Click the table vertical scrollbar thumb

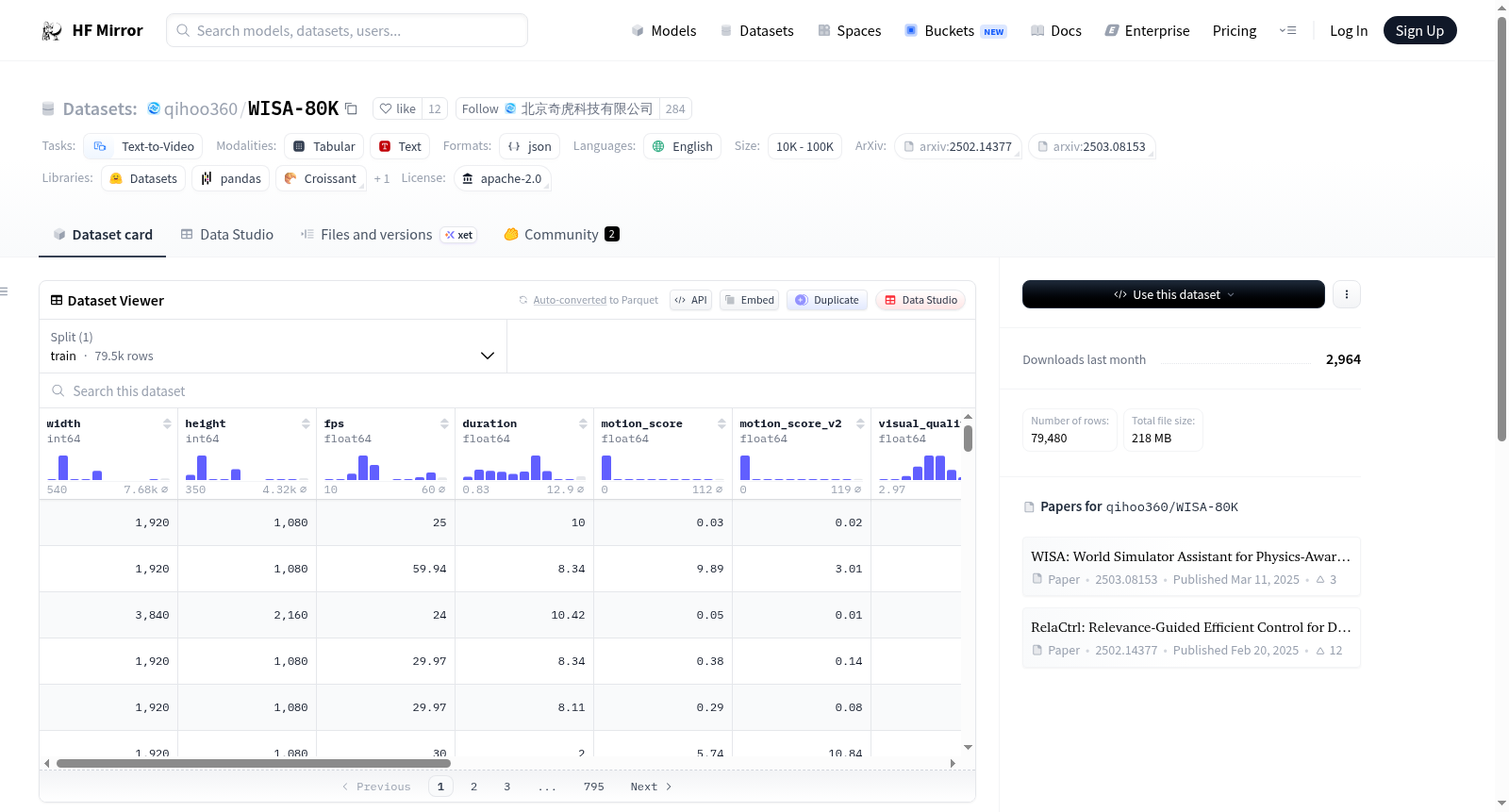click(968, 439)
